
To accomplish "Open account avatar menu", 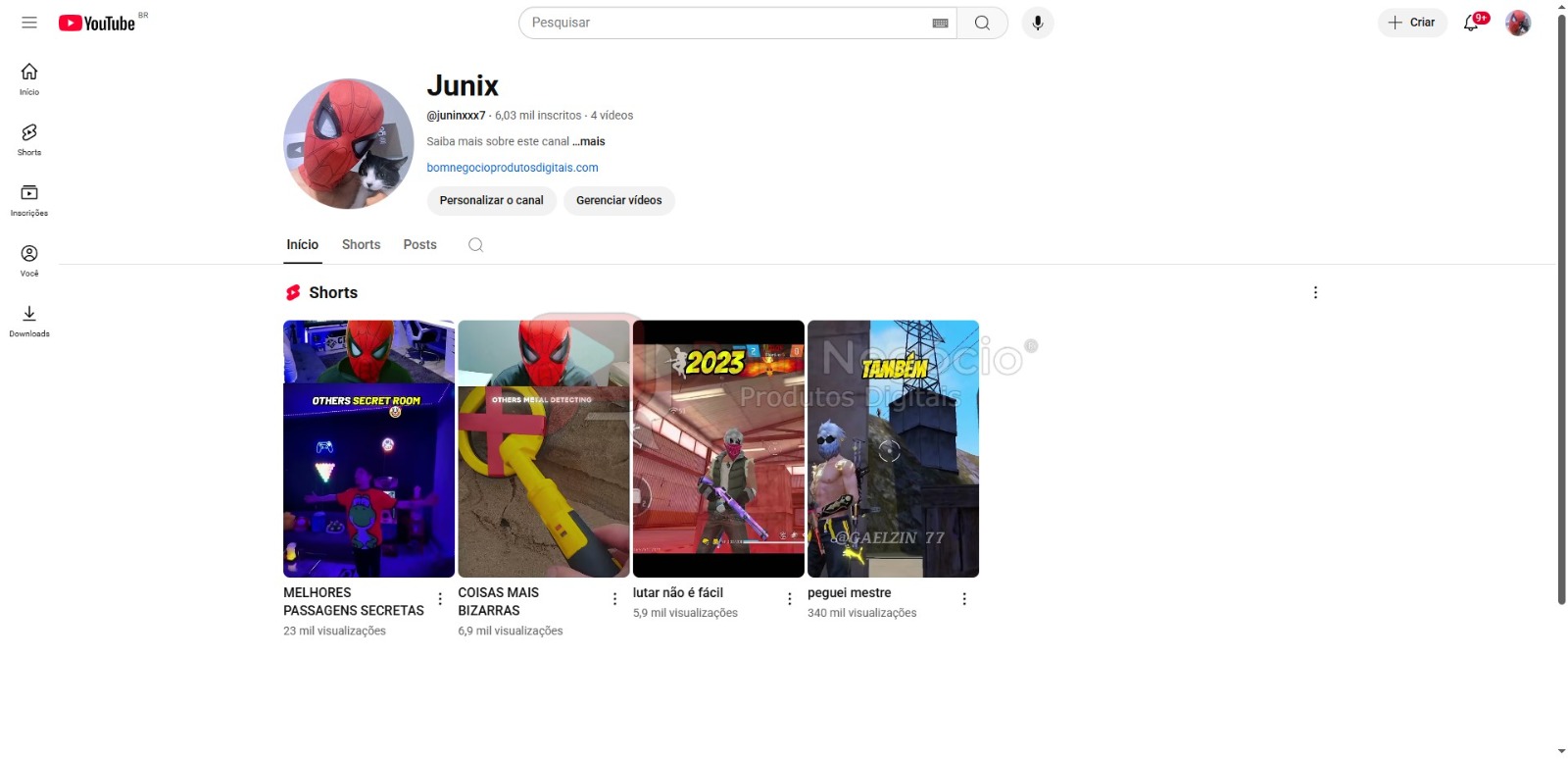I will tap(1518, 23).
